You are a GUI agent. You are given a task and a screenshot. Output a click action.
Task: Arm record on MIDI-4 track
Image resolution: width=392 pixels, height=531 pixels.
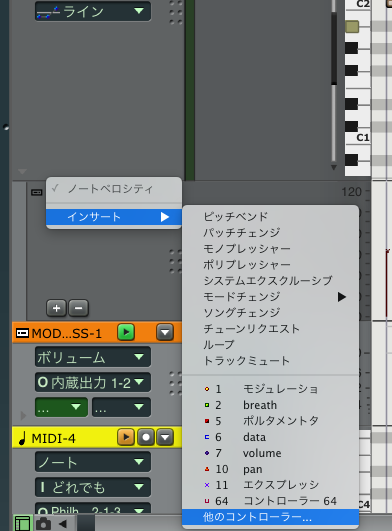[146, 437]
